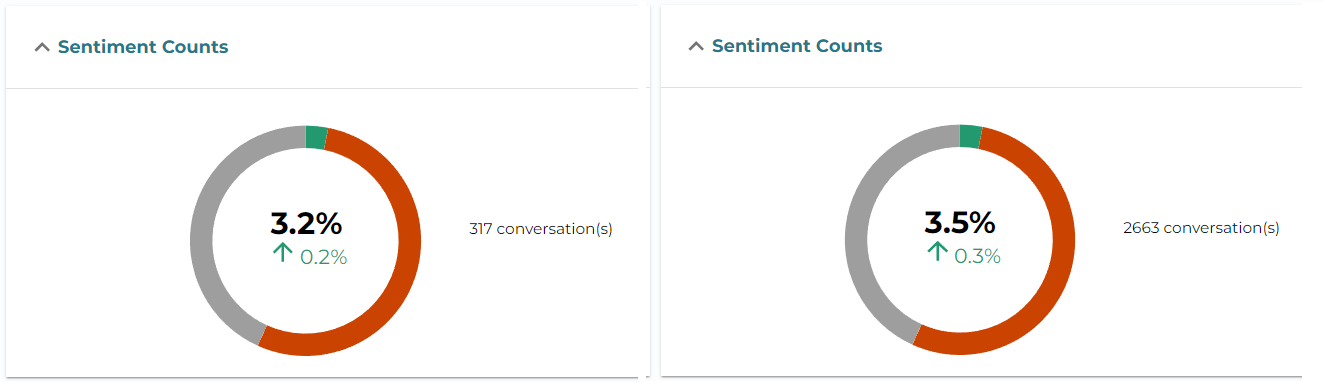The width and height of the screenshot is (1324, 382).
Task: Click the 3.5% percentage value
Action: coord(960,222)
